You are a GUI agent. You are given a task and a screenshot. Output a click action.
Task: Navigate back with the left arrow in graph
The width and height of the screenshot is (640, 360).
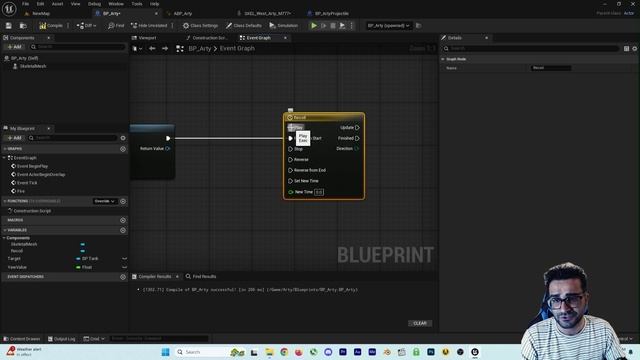coord(152,49)
